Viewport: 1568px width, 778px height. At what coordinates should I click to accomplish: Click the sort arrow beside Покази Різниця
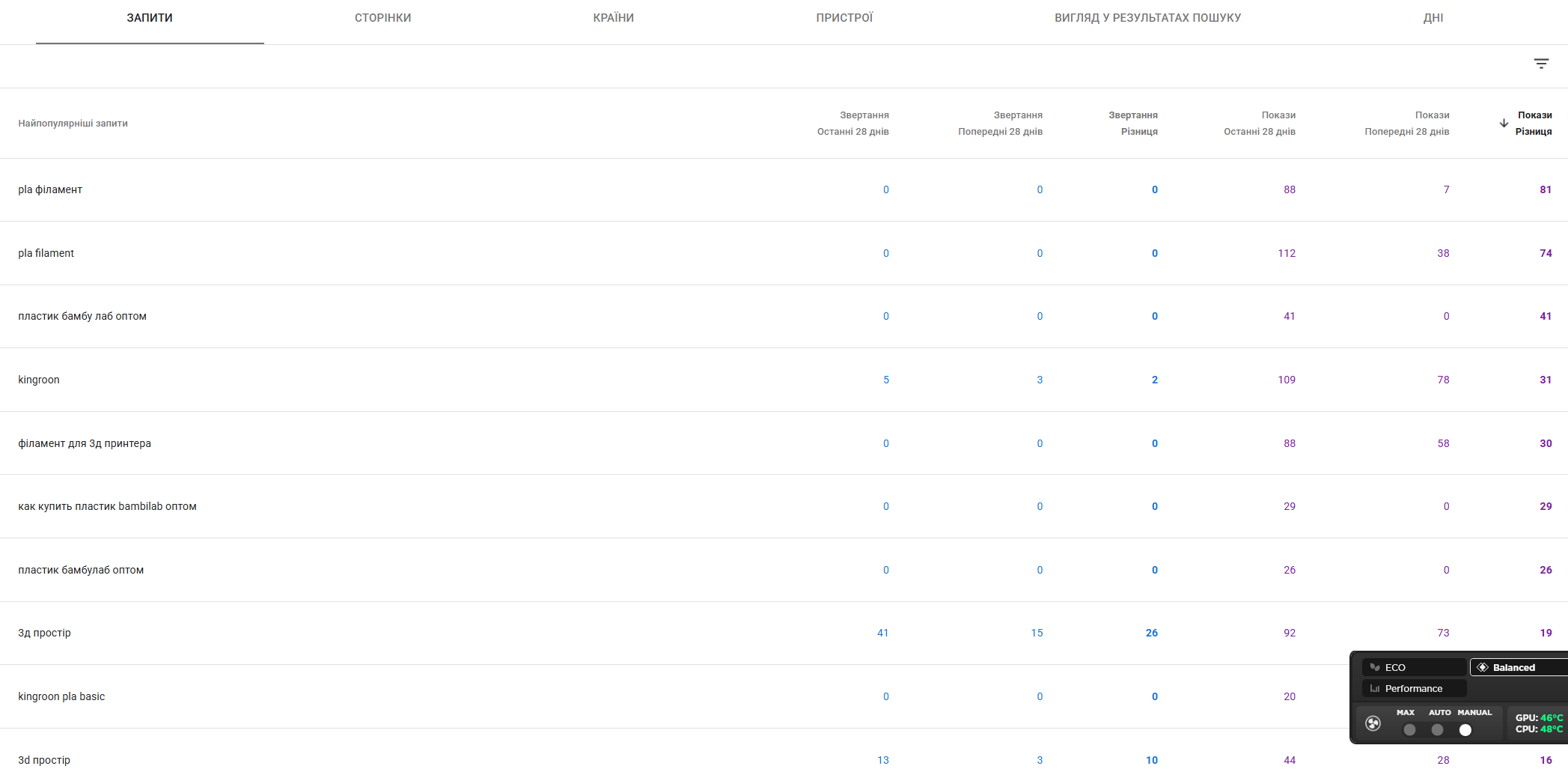[1504, 124]
